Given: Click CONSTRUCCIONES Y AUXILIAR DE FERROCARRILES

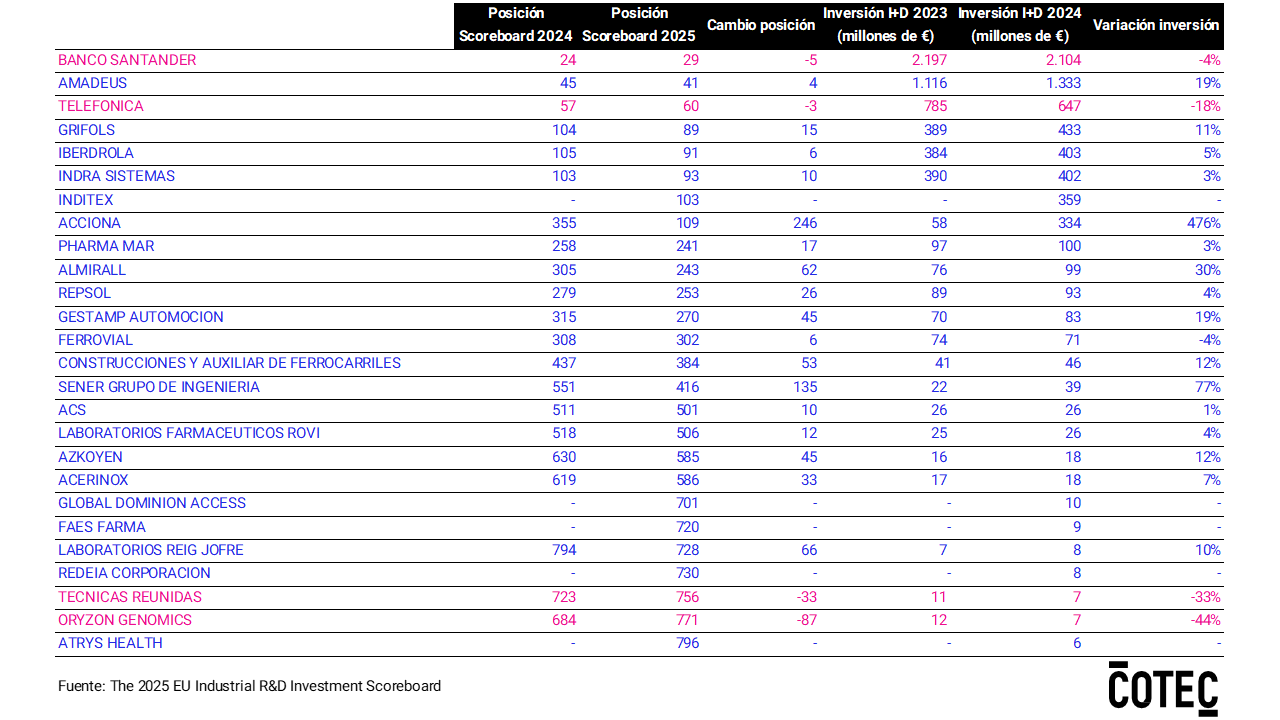Looking at the screenshot, I should pos(229,363).
